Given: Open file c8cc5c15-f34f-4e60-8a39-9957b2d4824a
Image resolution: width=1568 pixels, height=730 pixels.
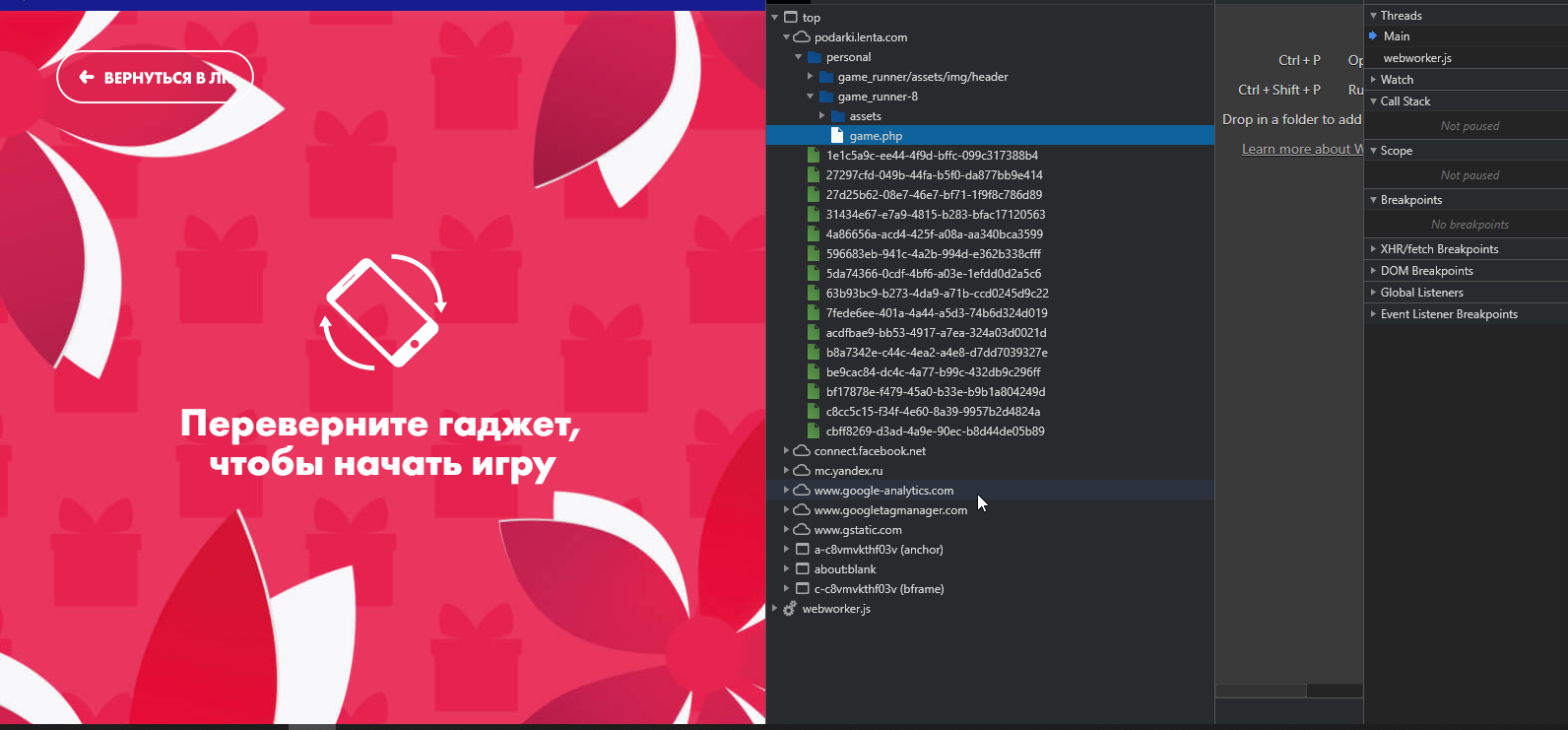Looking at the screenshot, I should pyautogui.click(x=933, y=412).
